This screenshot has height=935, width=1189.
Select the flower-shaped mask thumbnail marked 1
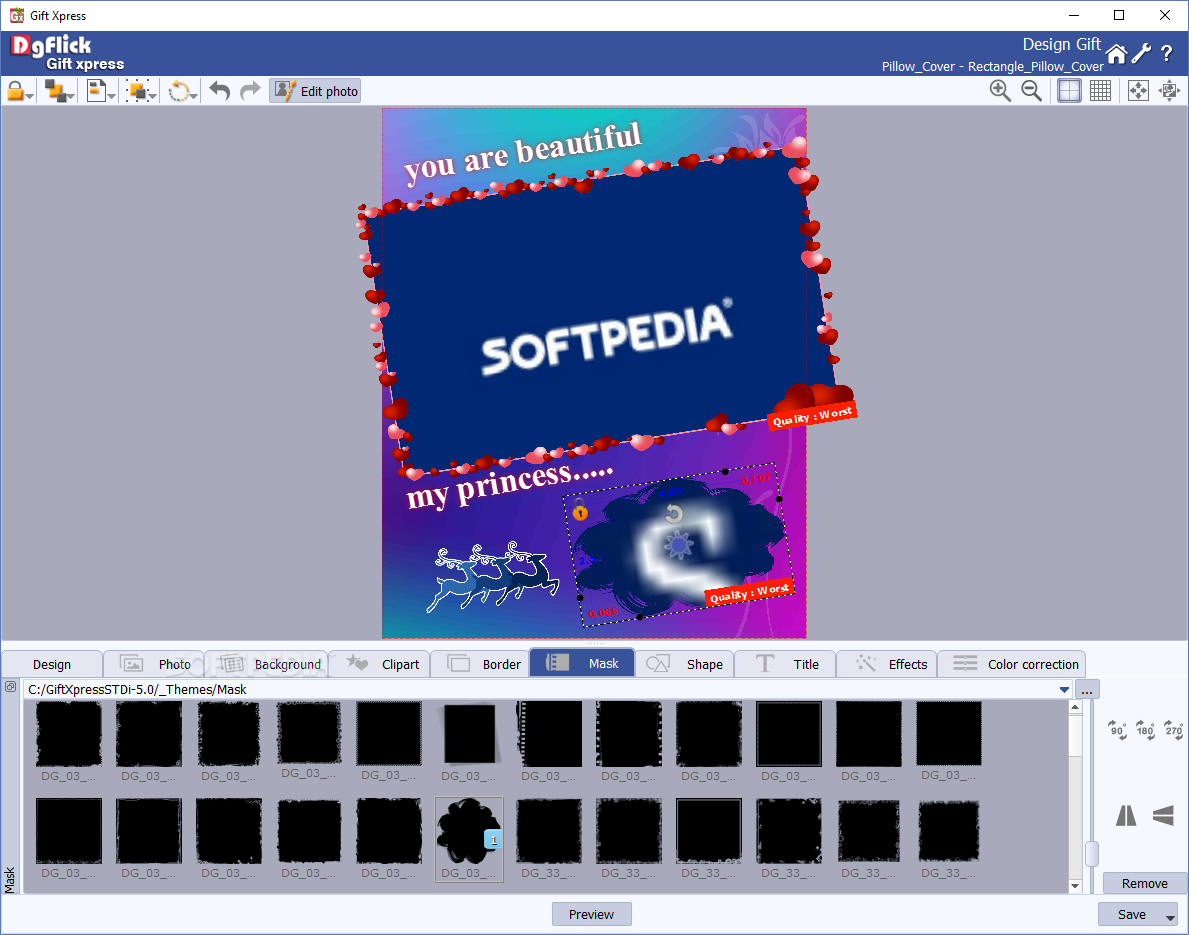(x=469, y=839)
